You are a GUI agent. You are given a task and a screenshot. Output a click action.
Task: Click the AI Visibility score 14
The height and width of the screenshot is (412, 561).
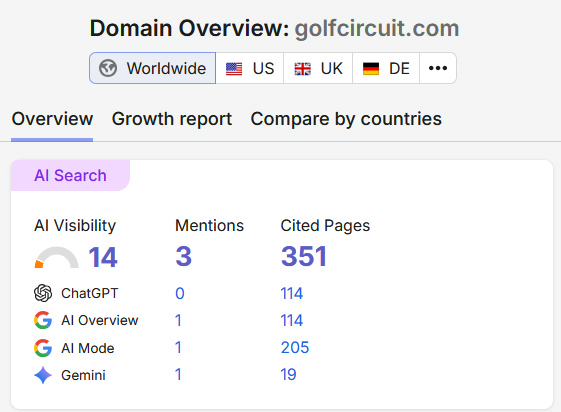point(103,257)
